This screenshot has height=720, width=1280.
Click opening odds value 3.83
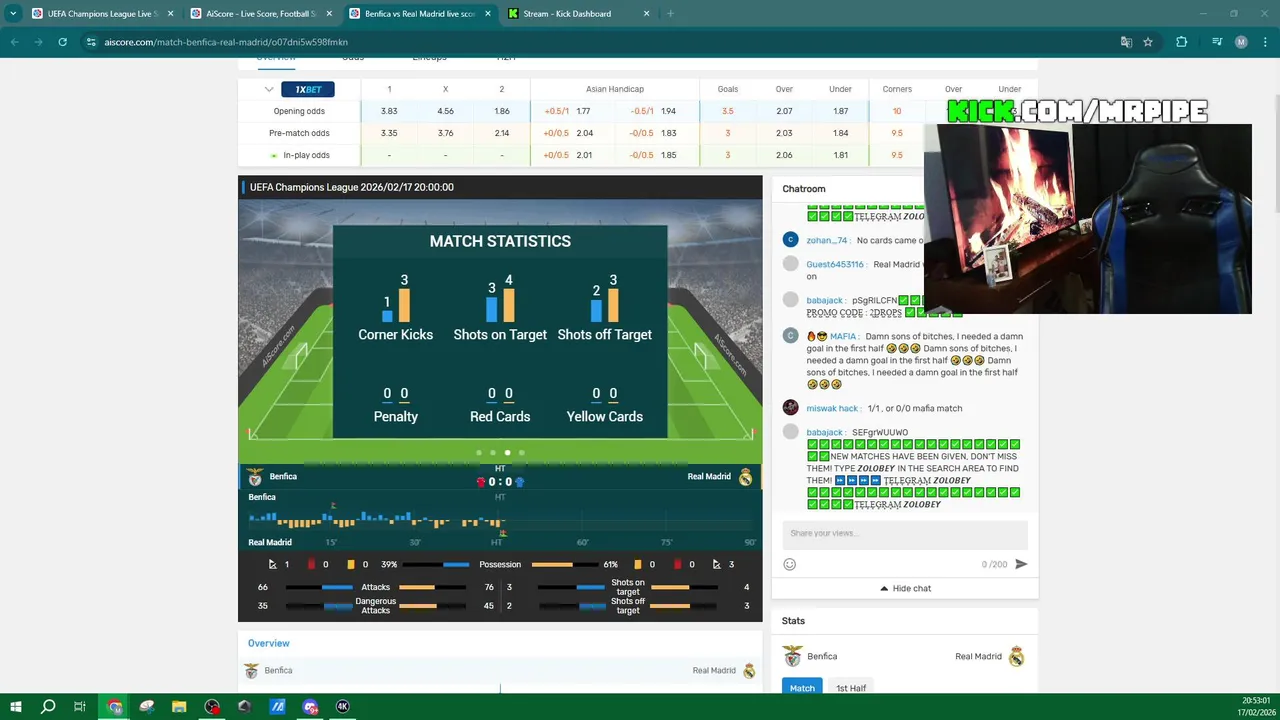[389, 111]
